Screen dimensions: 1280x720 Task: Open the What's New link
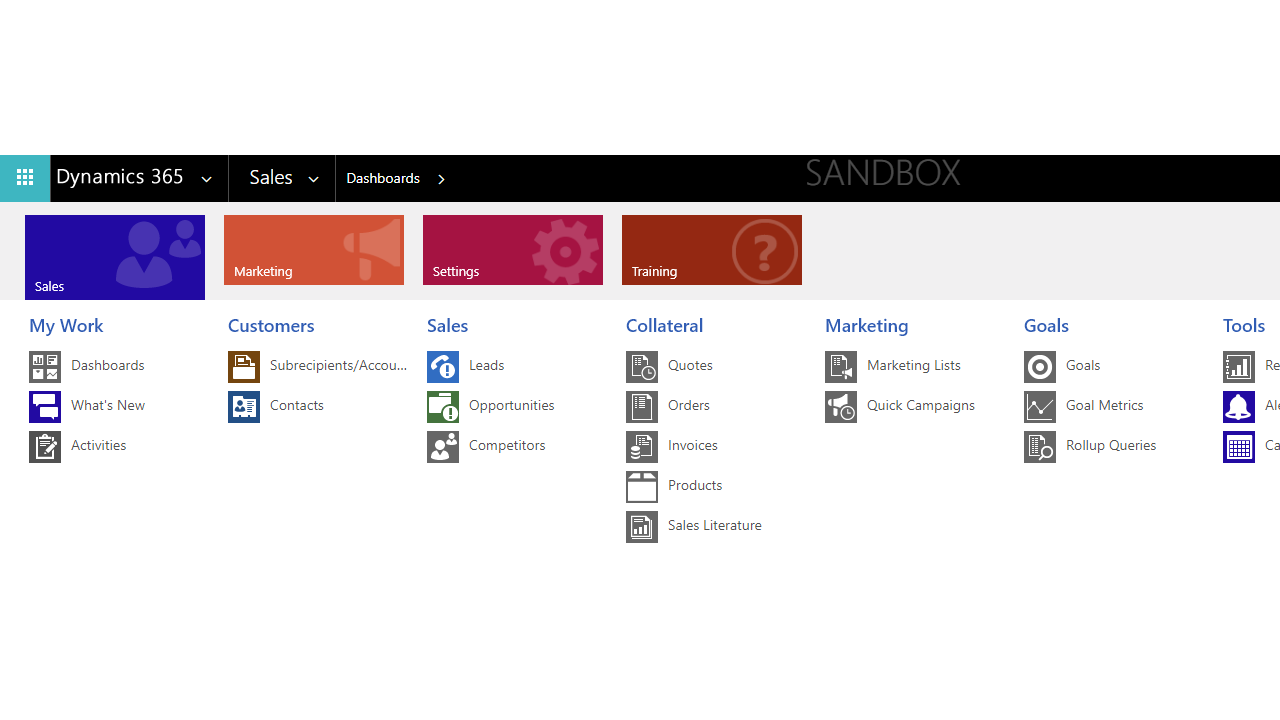pyautogui.click(x=108, y=405)
